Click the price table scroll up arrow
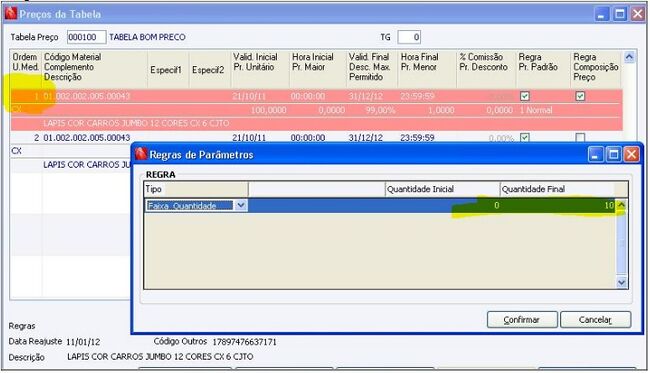This screenshot has height=373, width=650. tap(629, 57)
